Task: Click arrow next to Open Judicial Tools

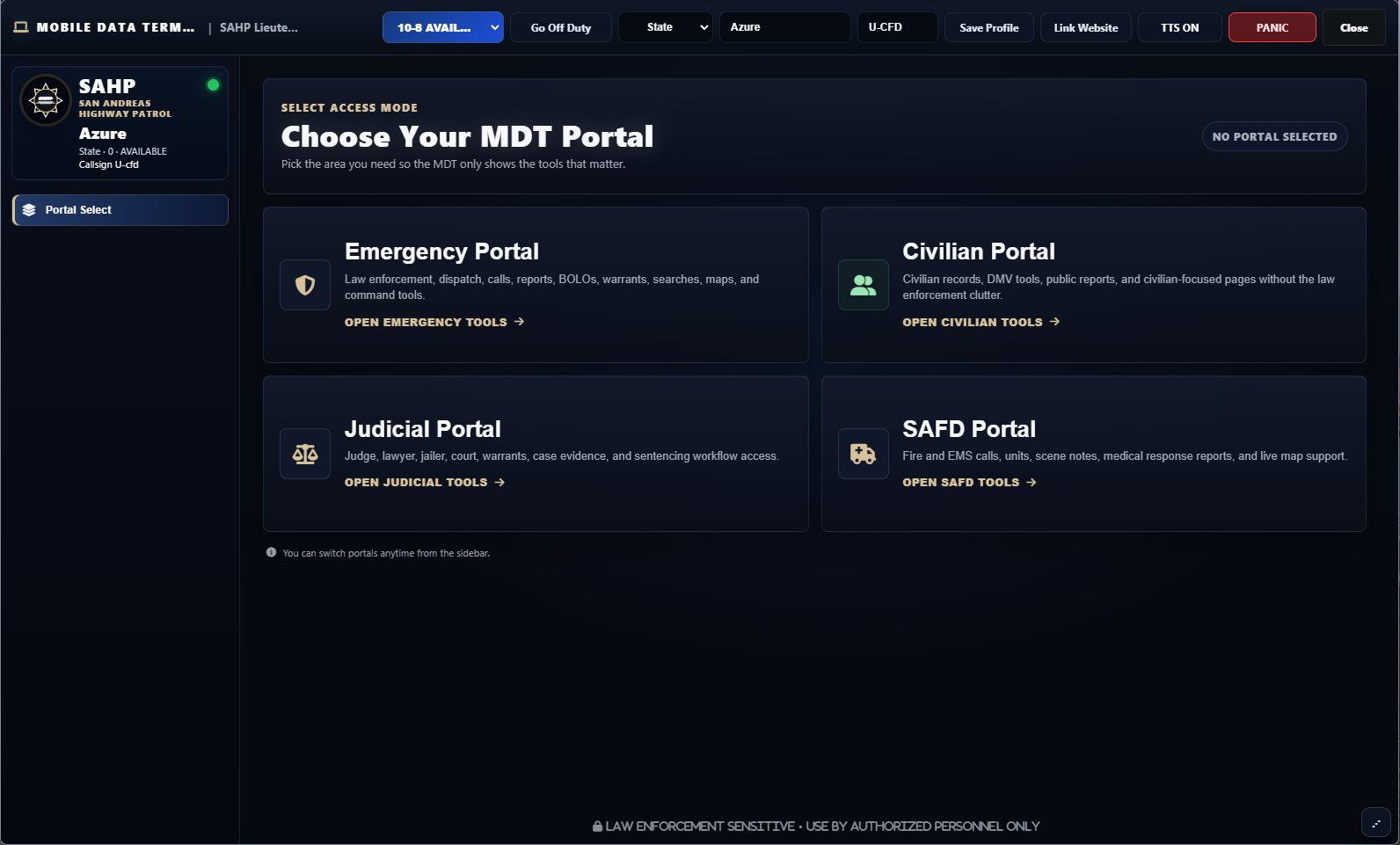Action: 499,482
